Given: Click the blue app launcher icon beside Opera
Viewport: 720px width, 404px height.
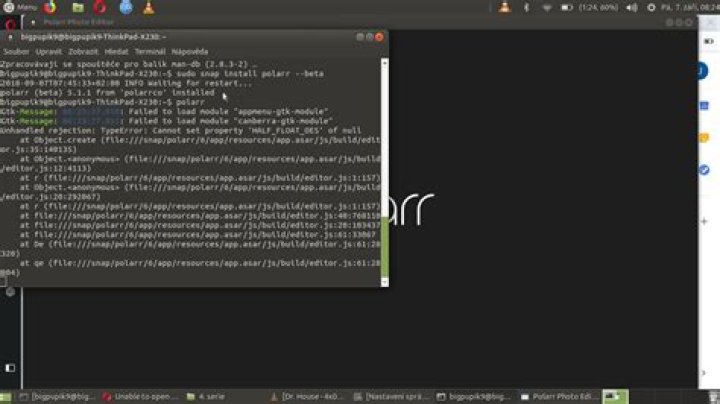Looking at the screenshot, I should 126,7.
